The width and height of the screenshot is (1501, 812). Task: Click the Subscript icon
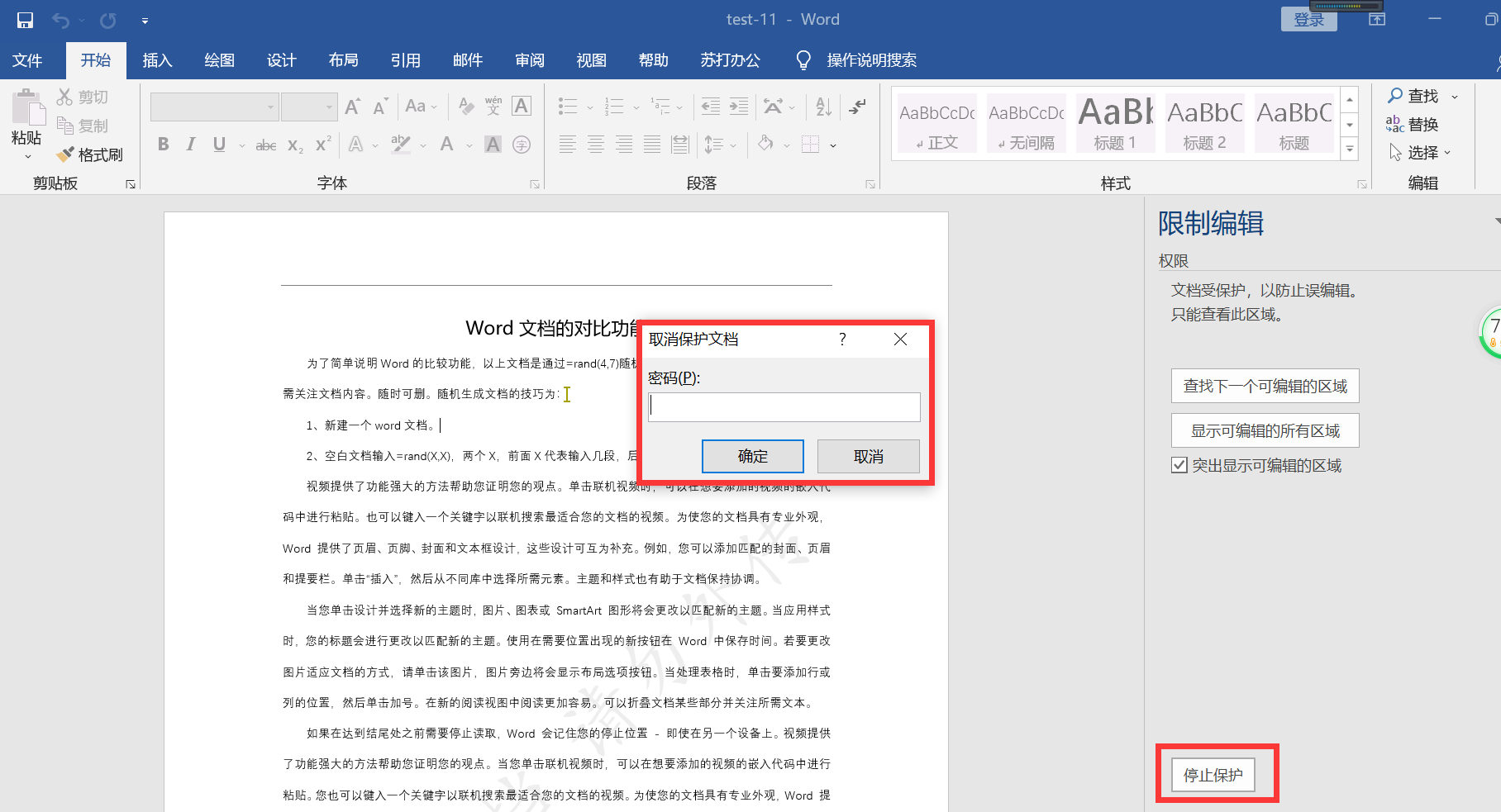295,145
